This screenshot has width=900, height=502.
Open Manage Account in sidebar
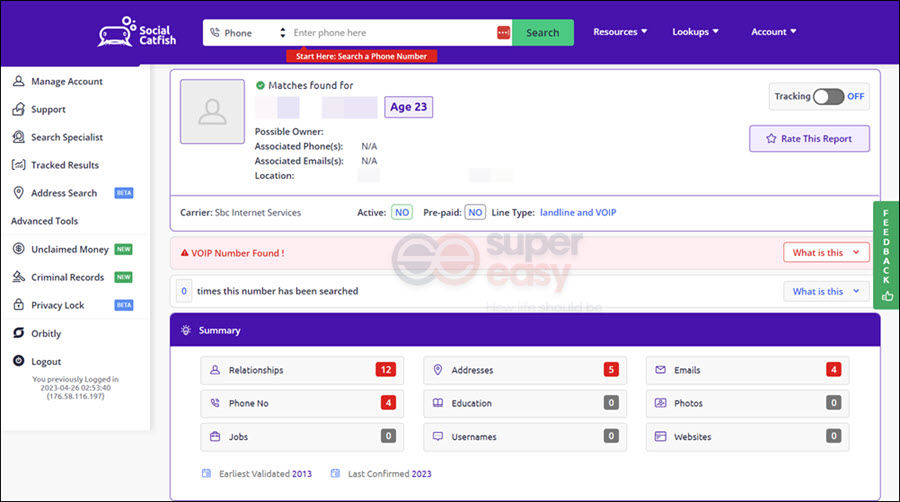click(67, 81)
